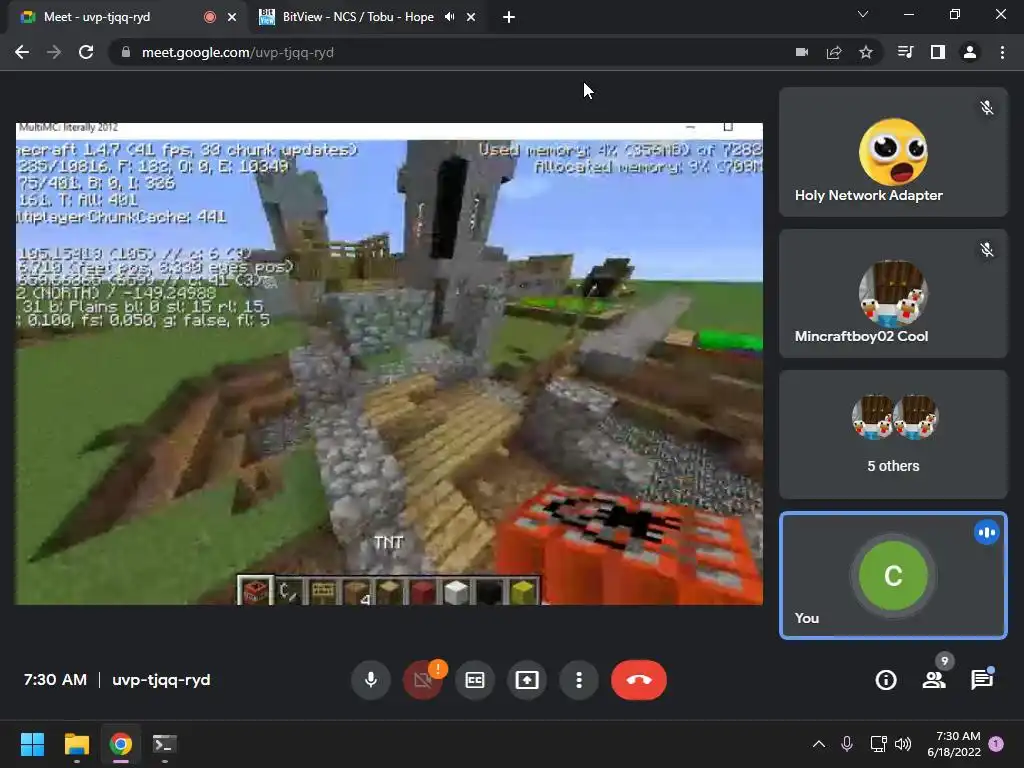This screenshot has width=1024, height=768.
Task: Select Holy Network Adapter participant tile
Action: [893, 152]
